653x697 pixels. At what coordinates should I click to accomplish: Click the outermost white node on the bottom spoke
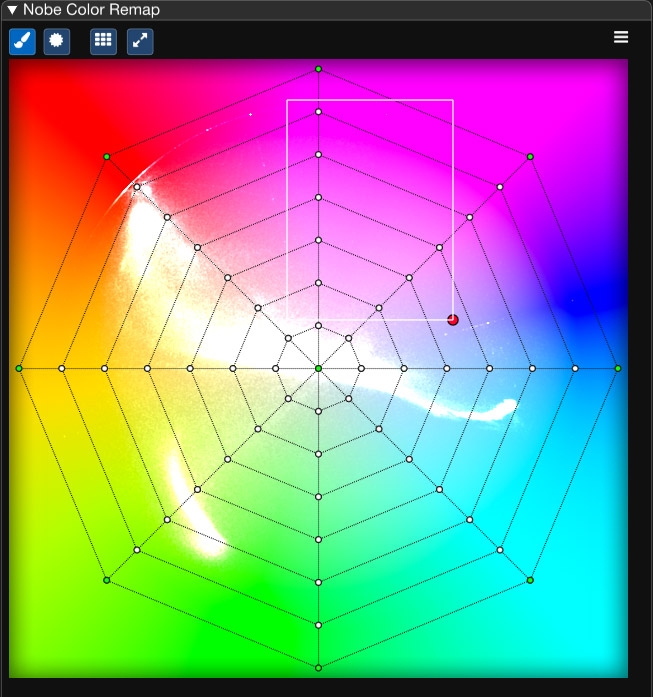318,625
